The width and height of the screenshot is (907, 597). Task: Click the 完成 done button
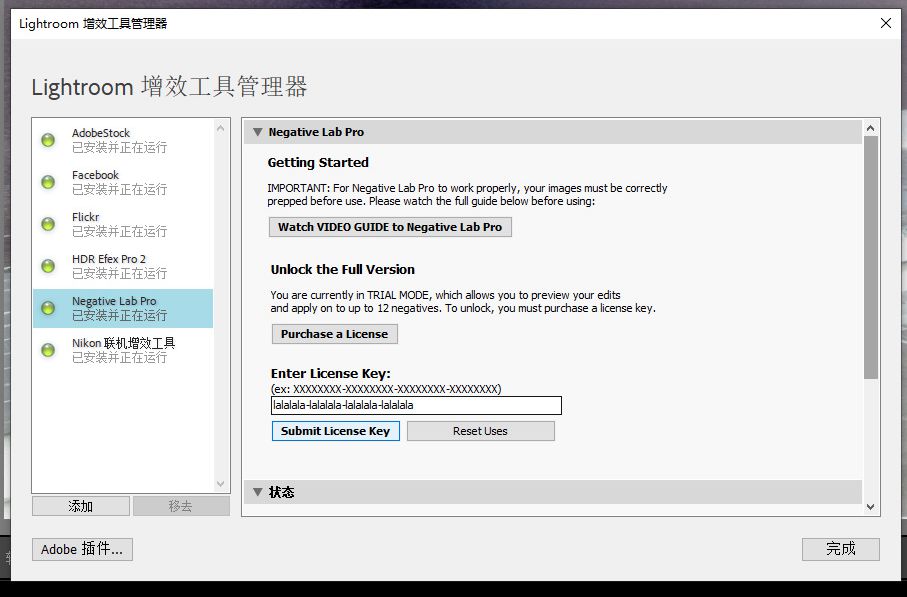click(x=840, y=549)
